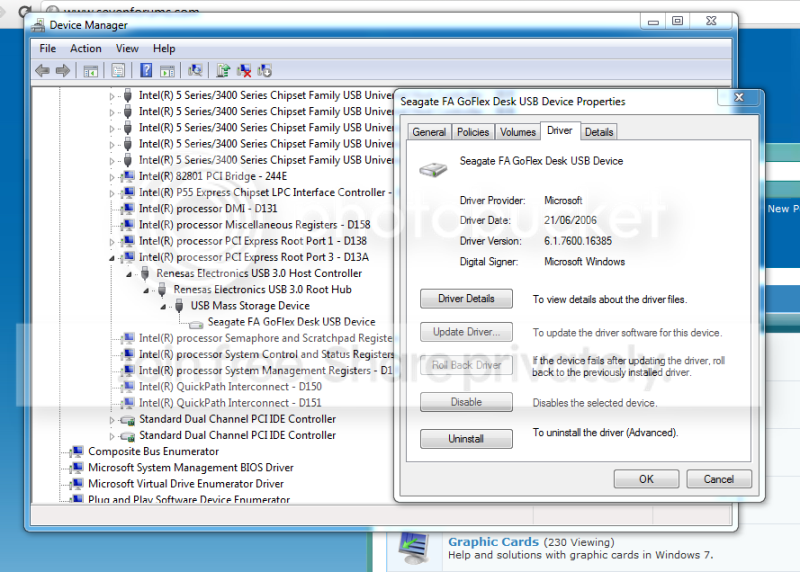Open the Help toolbar icon
The height and width of the screenshot is (572, 800).
[x=146, y=70]
